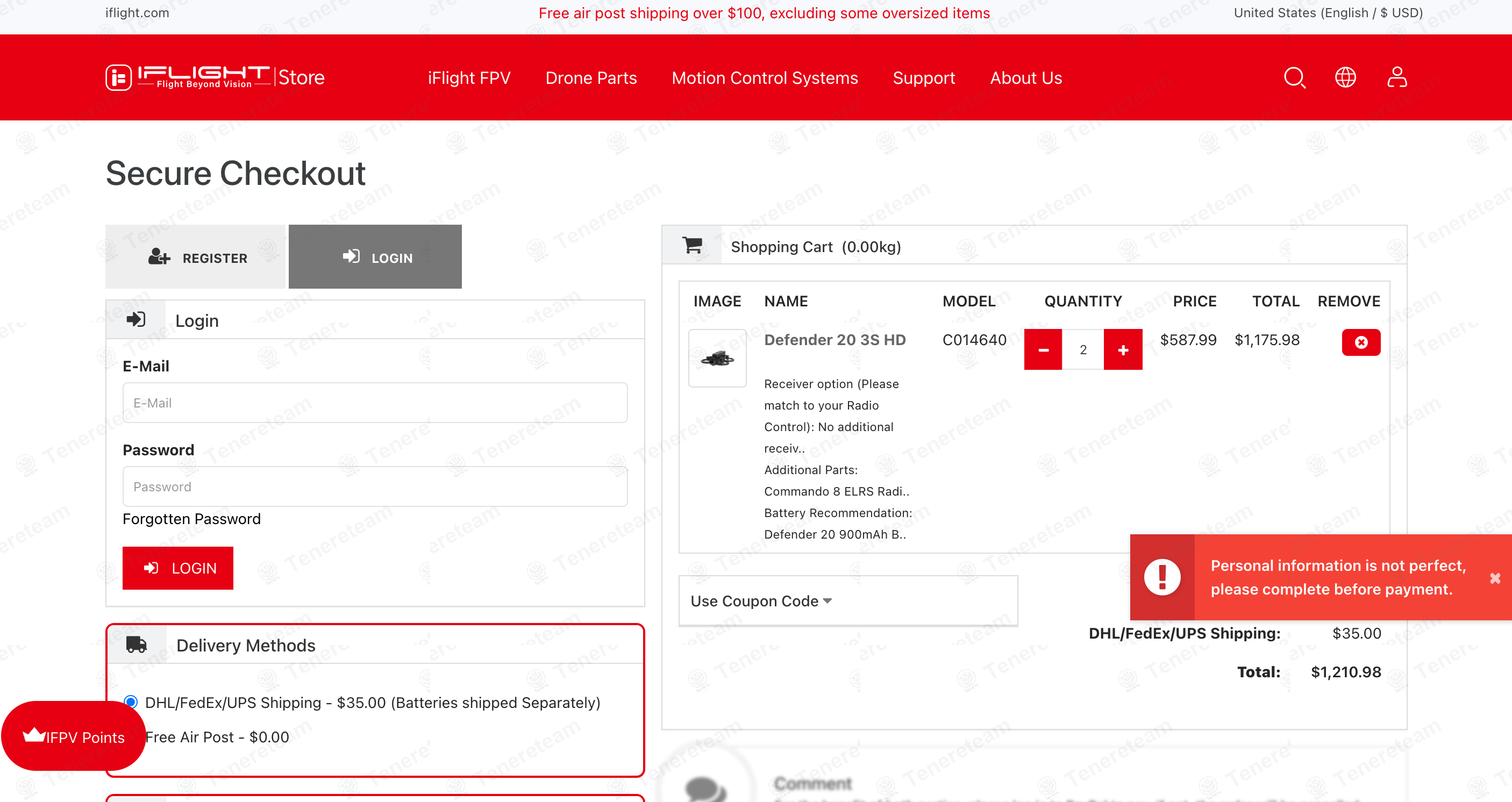Screen dimensions: 1512x802
Task: Select DHL/FedEx/UPS Shipping radio option
Action: click(131, 701)
